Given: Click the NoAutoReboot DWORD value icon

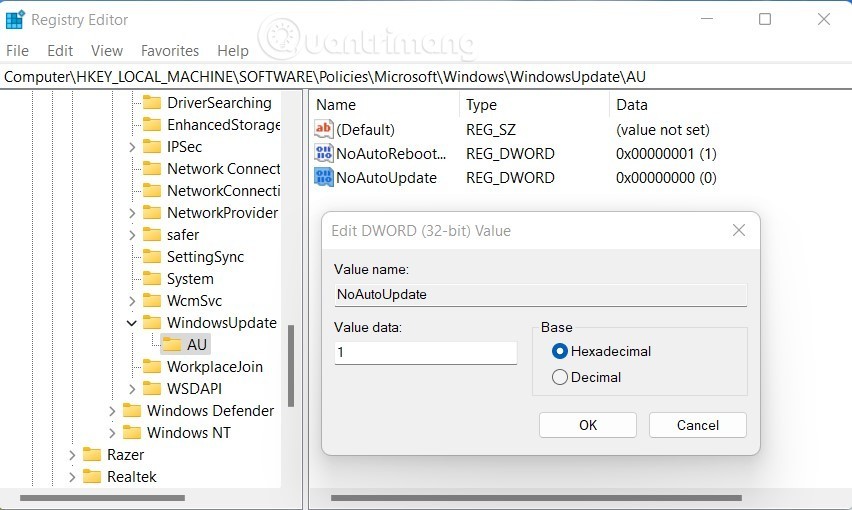Looking at the screenshot, I should [x=324, y=154].
